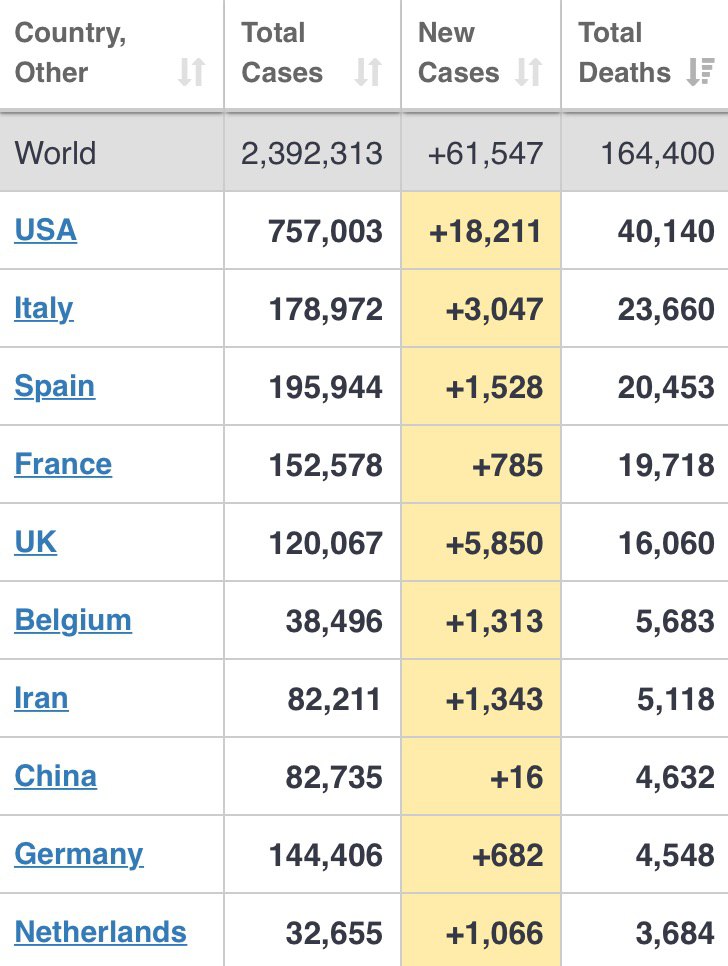The image size is (728, 966).
Task: Open China statistics link
Action: coord(55,776)
